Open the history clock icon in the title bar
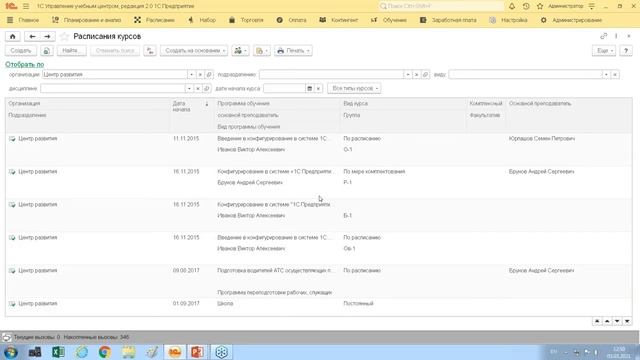The width and height of the screenshot is (640, 360). click(x=526, y=6)
